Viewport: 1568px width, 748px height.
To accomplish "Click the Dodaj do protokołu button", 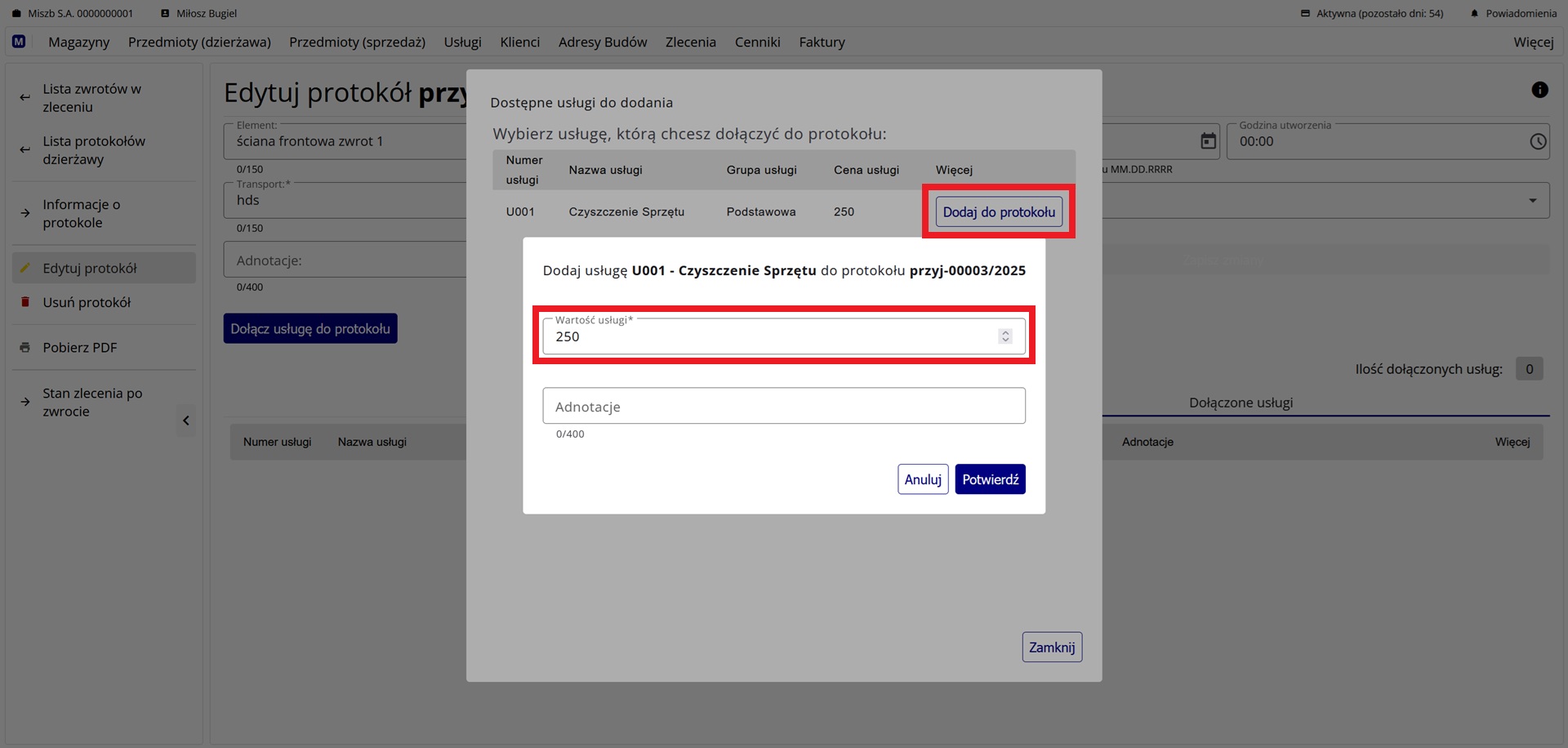I will point(998,211).
